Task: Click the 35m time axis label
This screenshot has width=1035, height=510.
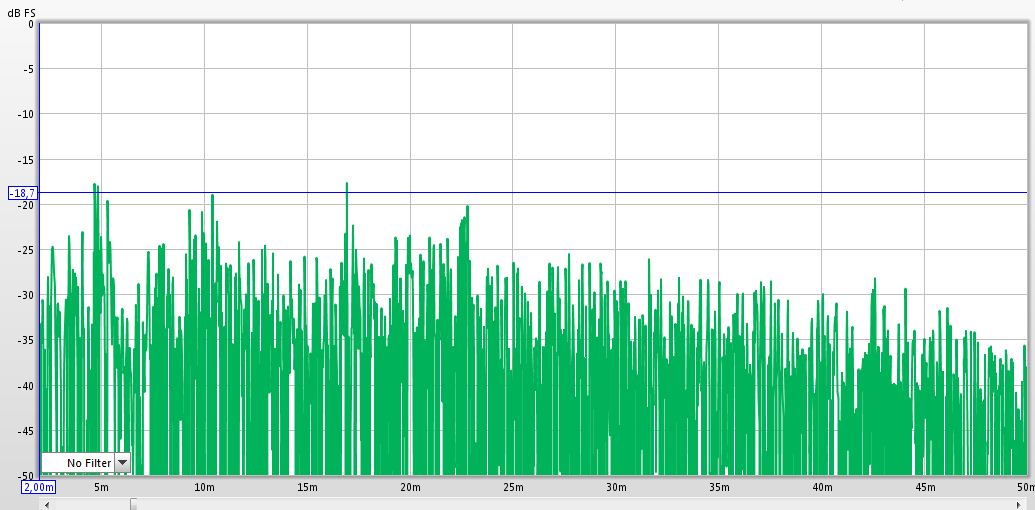Action: click(719, 487)
